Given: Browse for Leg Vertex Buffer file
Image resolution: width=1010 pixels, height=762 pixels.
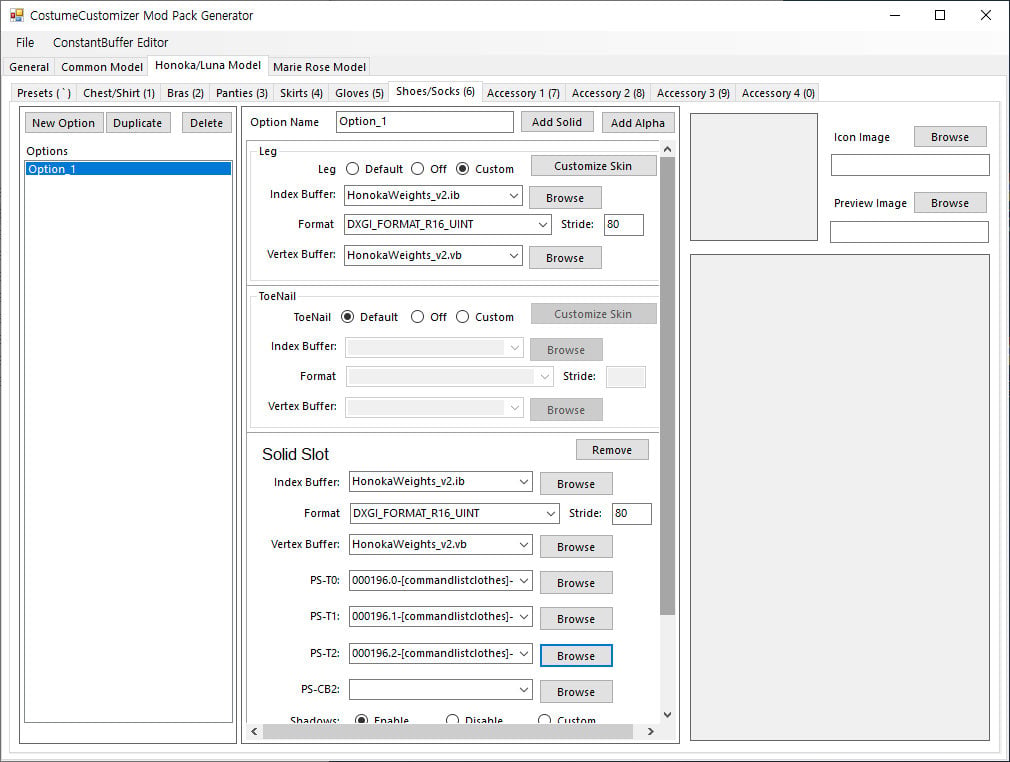Looking at the screenshot, I should pyautogui.click(x=565, y=258).
